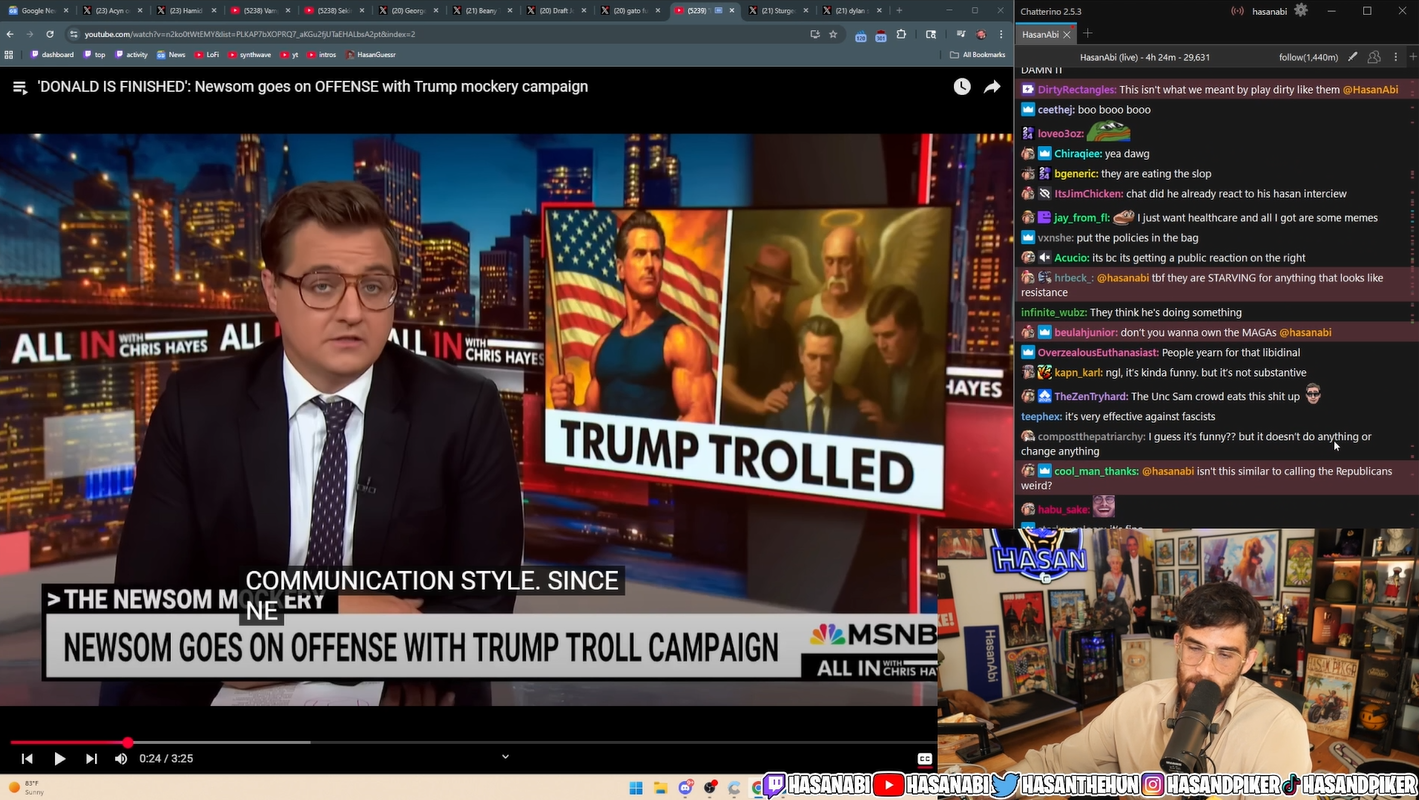Open the activity bookmark
1419x800 pixels.
[x=131, y=55]
